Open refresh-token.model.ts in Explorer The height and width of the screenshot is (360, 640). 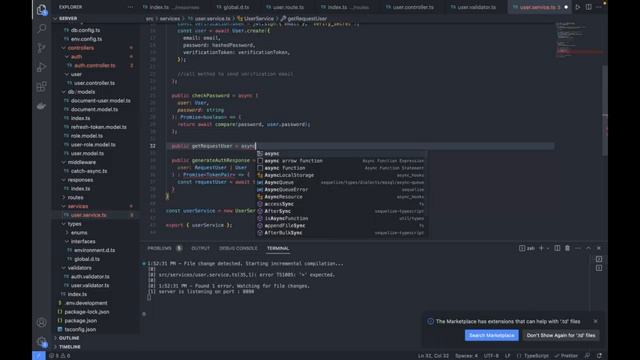99,127
